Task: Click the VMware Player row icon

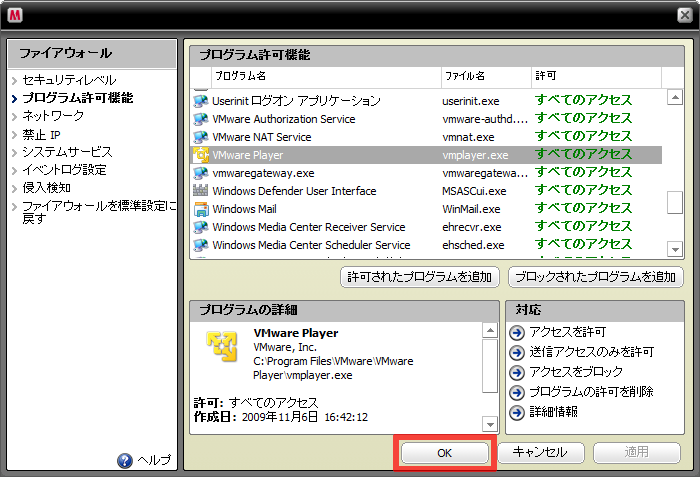Action: tap(200, 155)
